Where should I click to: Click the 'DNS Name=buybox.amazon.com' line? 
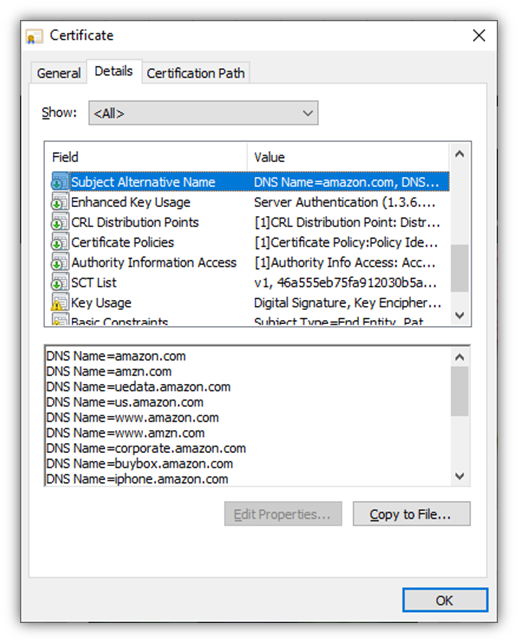point(139,464)
